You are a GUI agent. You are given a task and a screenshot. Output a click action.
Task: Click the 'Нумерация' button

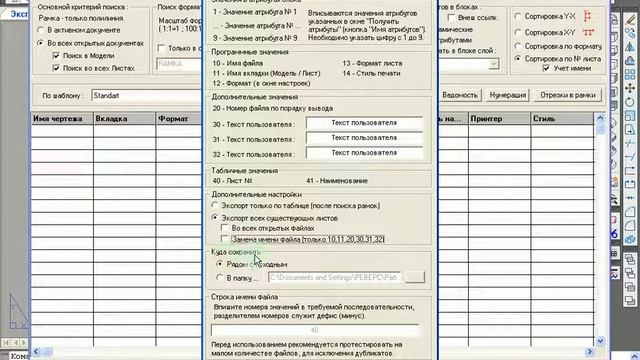508,95
